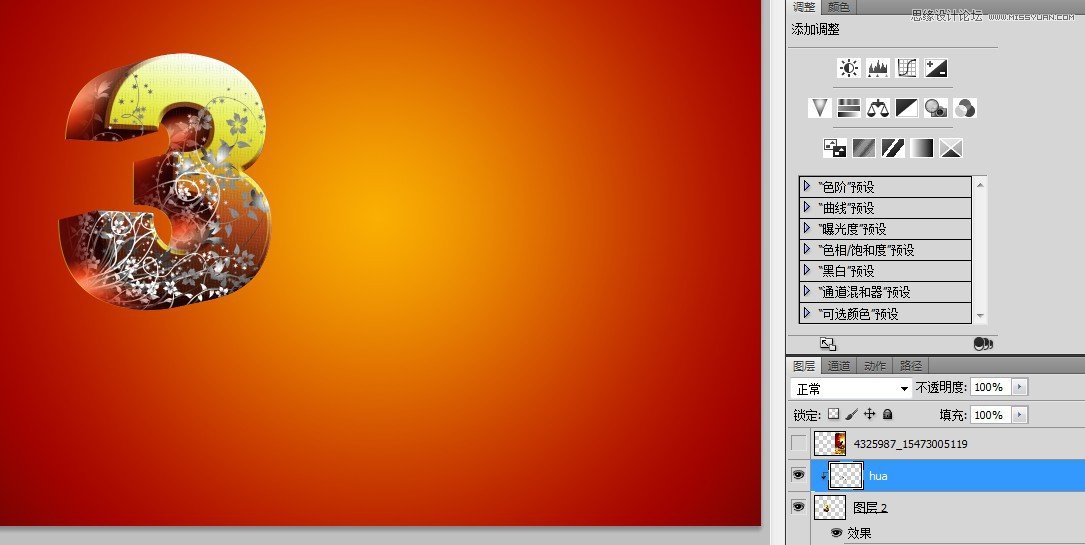
Task: Switch to the 路径 tab
Action: click(x=911, y=366)
